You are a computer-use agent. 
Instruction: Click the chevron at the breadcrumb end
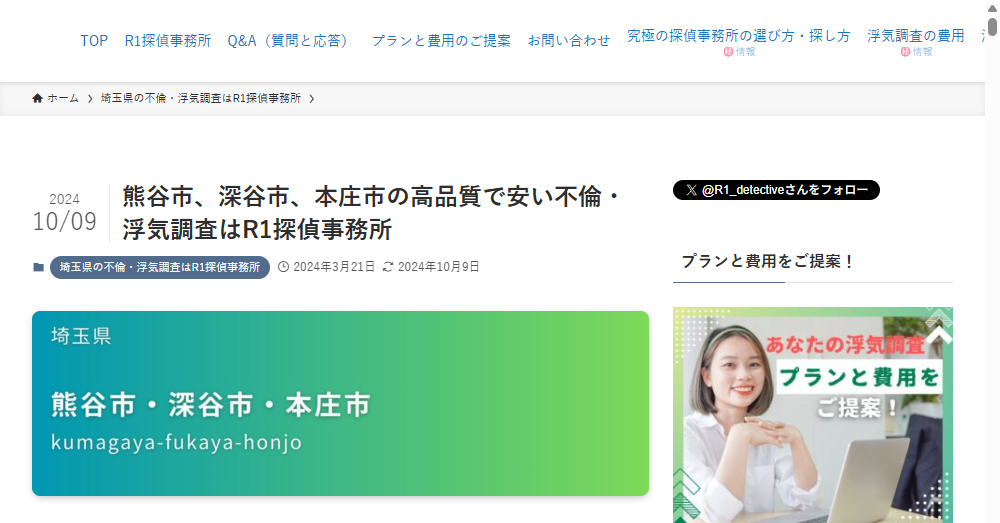tap(311, 98)
